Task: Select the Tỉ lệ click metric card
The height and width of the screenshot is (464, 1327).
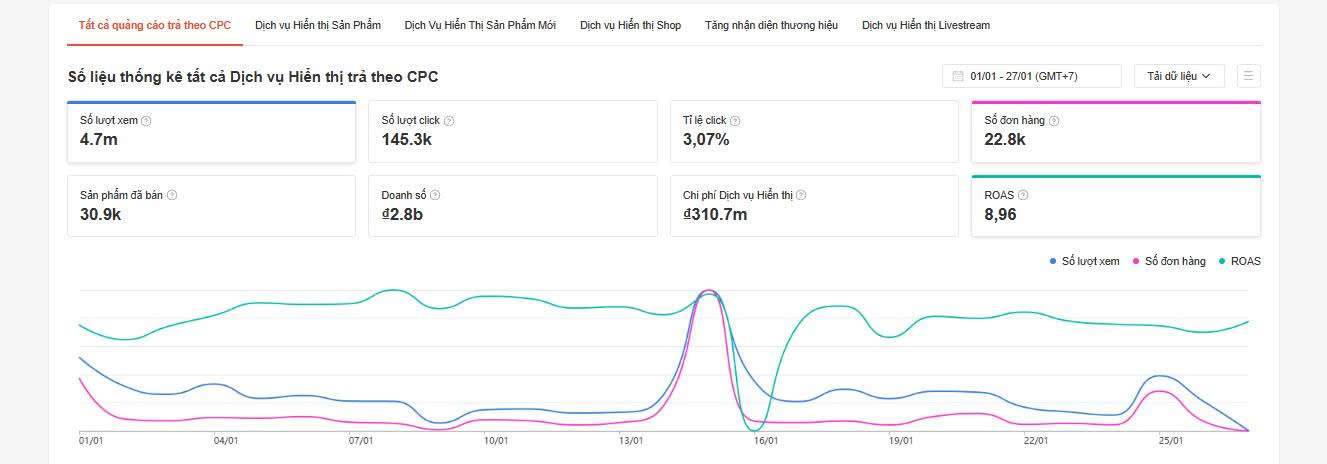Action: pyautogui.click(x=814, y=131)
